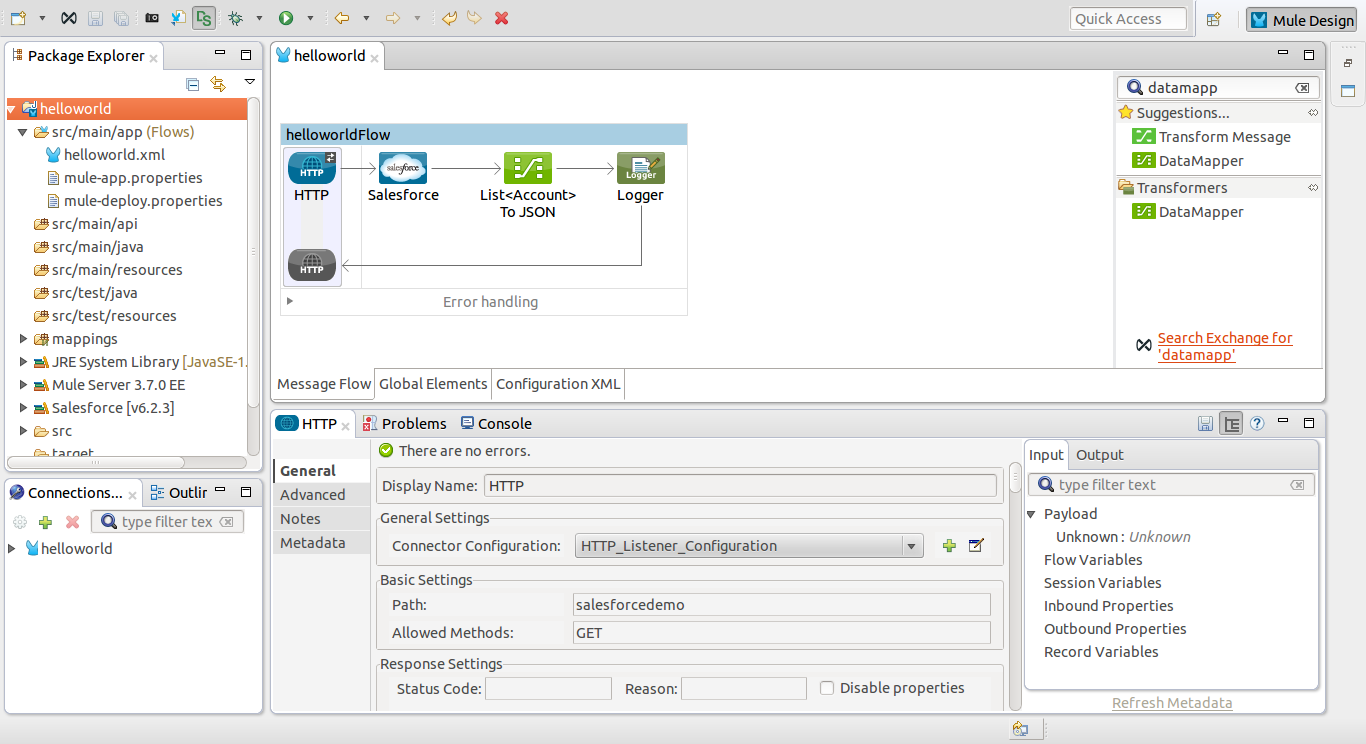Expand the JRE System Library node
Image resolution: width=1366 pixels, height=744 pixels.
point(24,362)
